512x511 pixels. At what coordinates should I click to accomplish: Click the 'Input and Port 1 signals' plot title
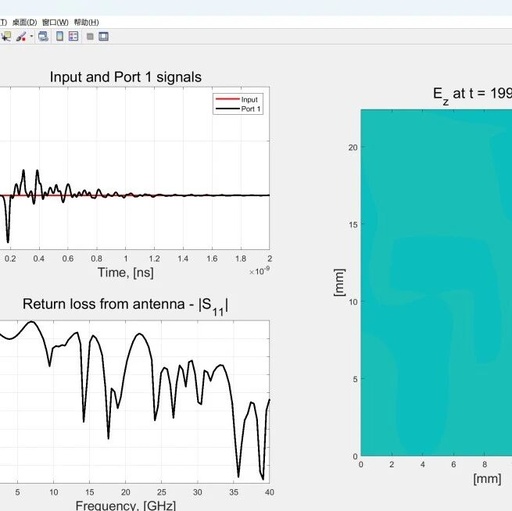tap(126, 77)
